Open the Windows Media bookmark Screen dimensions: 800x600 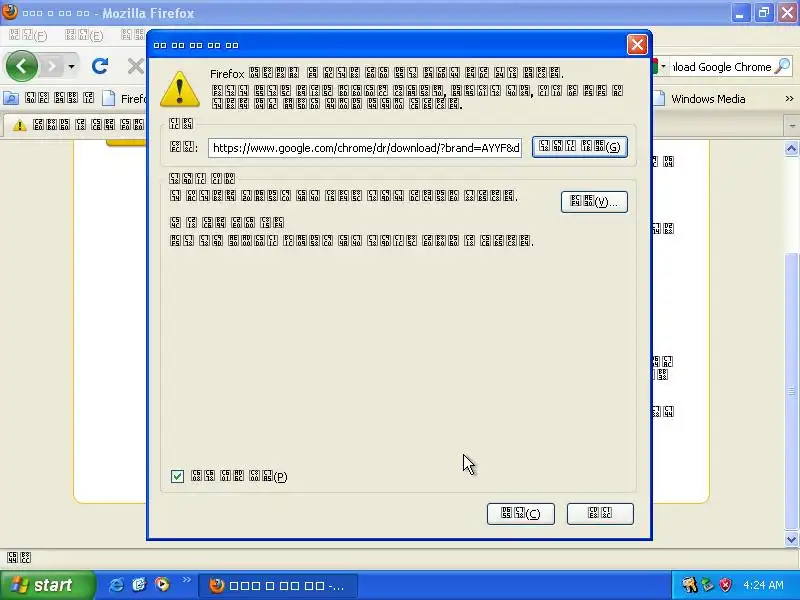pos(700,98)
